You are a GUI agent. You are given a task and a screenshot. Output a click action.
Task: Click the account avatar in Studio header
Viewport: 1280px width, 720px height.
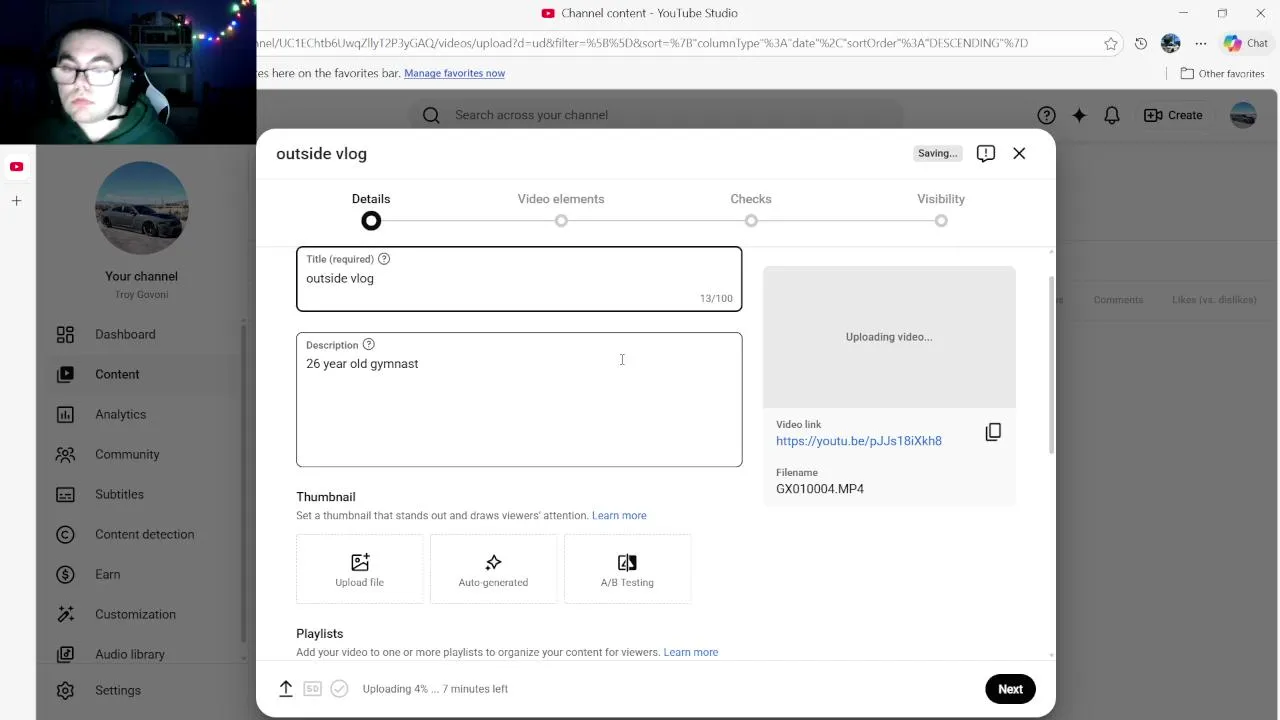1243,115
